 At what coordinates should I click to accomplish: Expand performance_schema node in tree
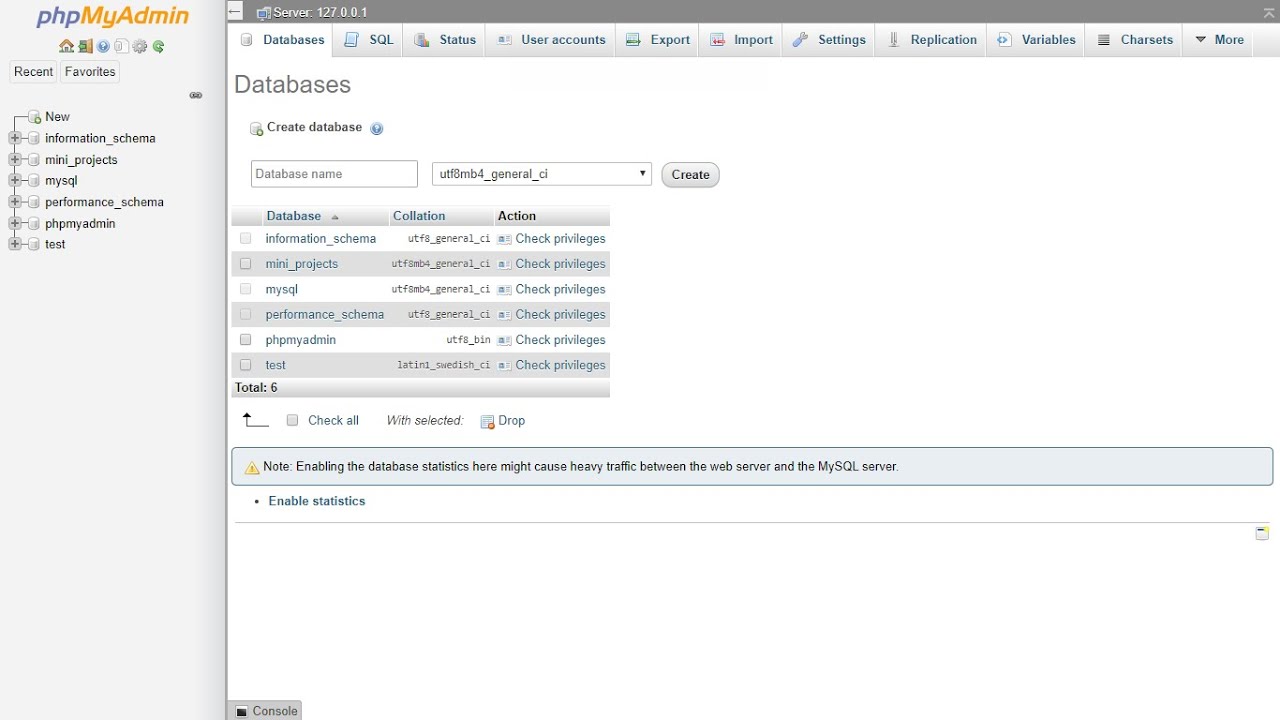(15, 202)
